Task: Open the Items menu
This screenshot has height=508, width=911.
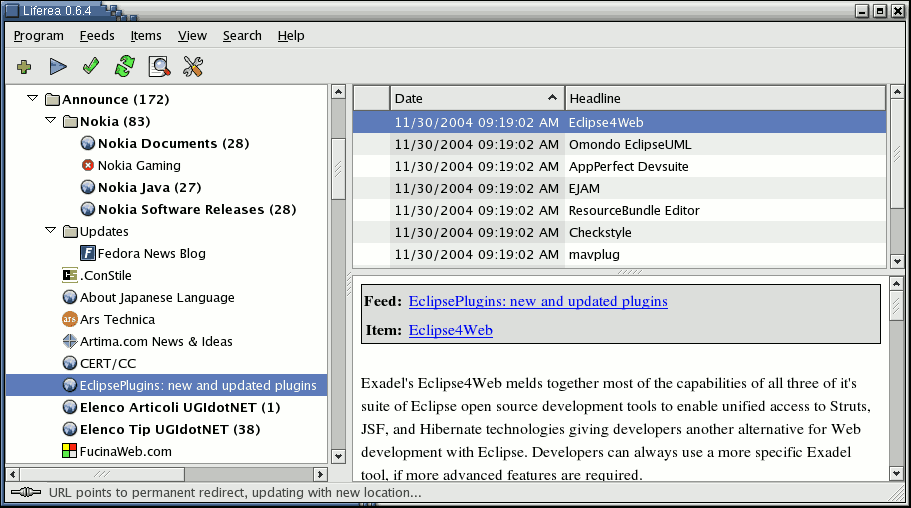Action: 146,36
